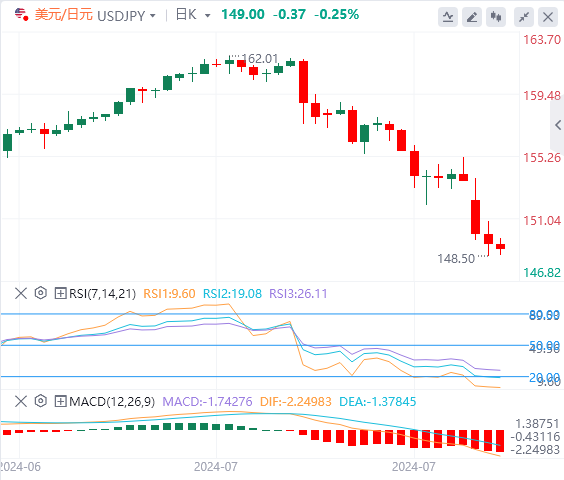Click the RSI1:9.60 value
Viewport: 564px width, 480px height.
coord(169,294)
